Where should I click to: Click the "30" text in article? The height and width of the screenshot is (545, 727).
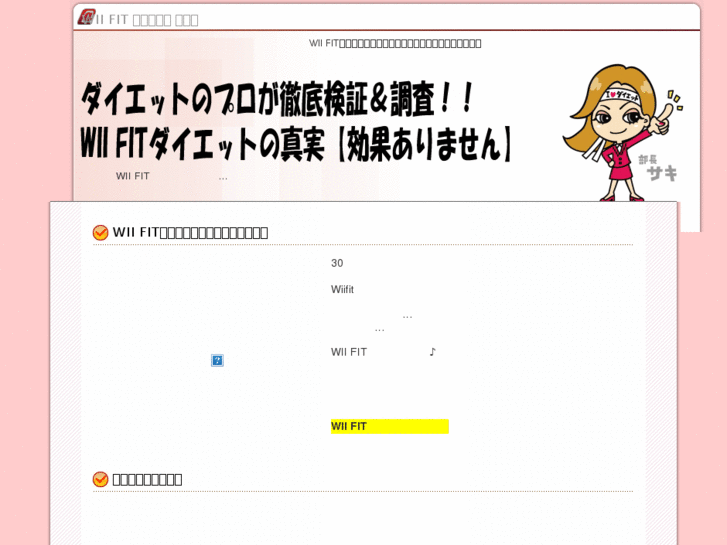[x=337, y=263]
